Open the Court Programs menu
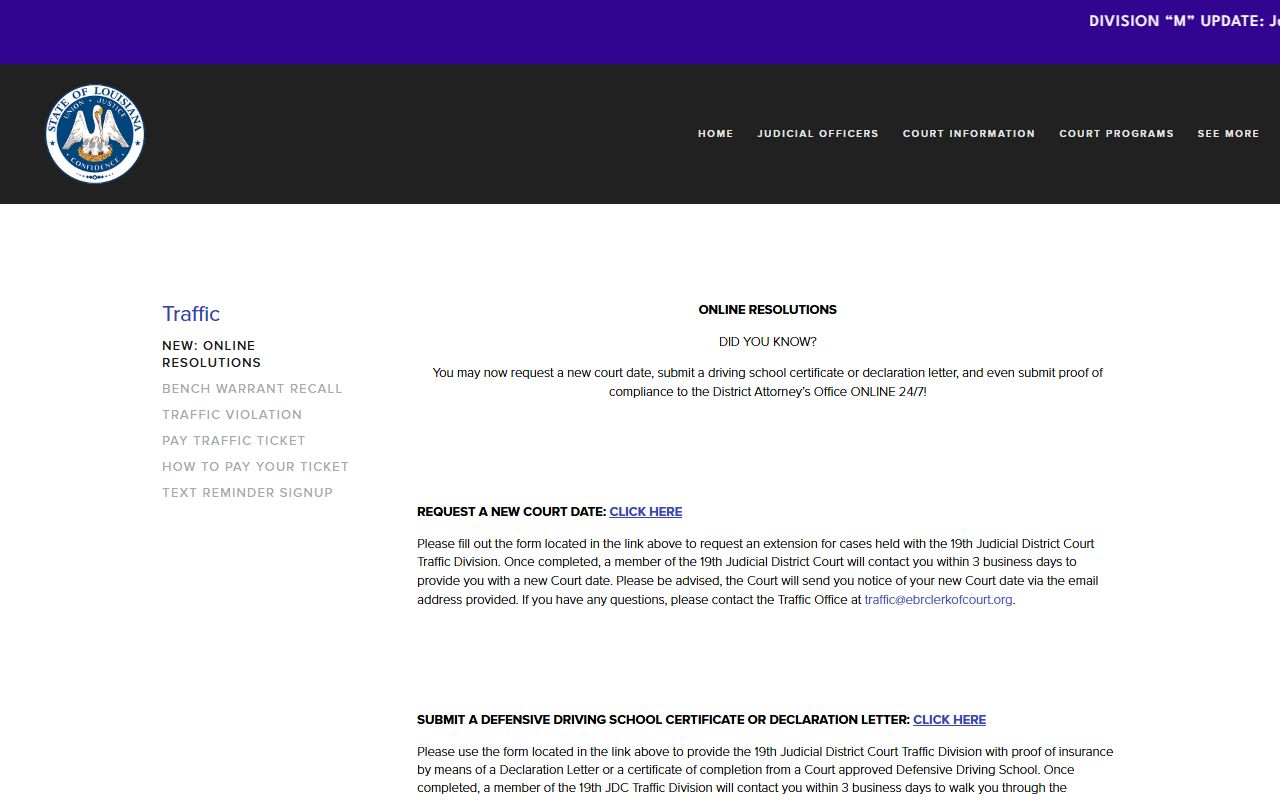 (x=1116, y=134)
